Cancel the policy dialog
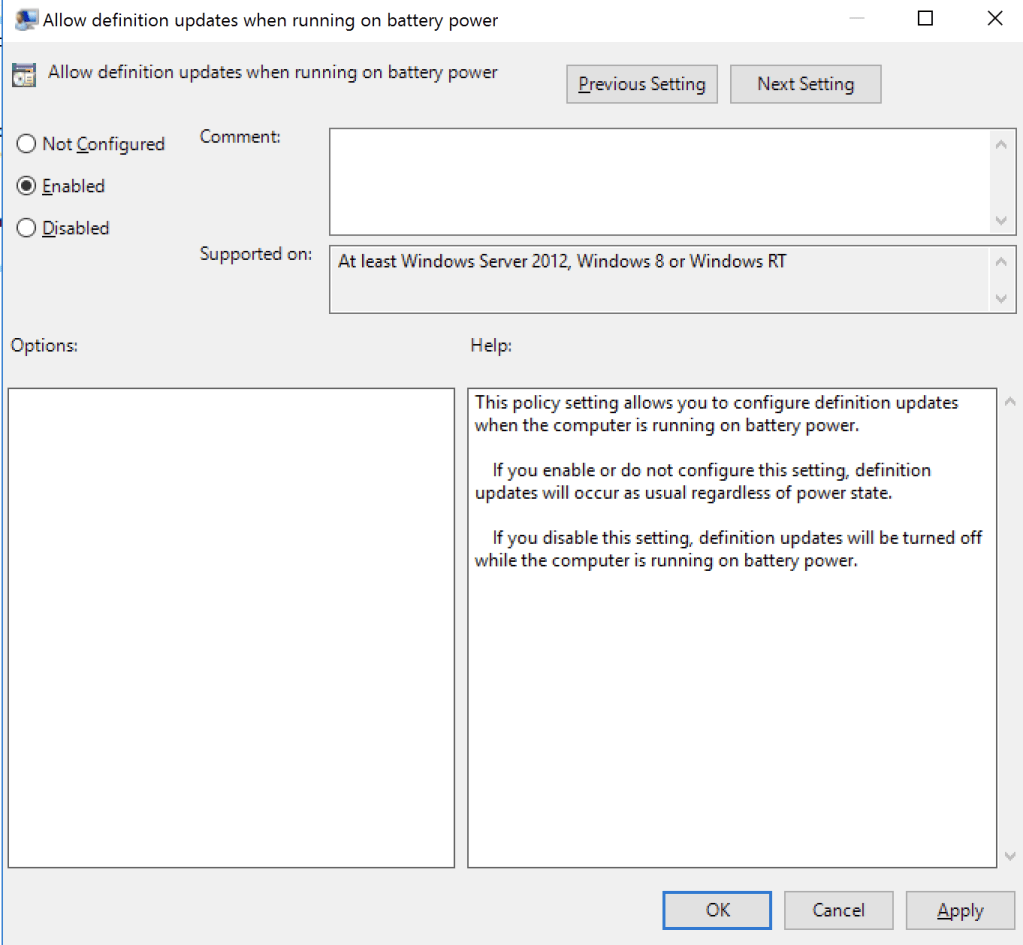Image resolution: width=1023 pixels, height=945 pixels. click(838, 910)
